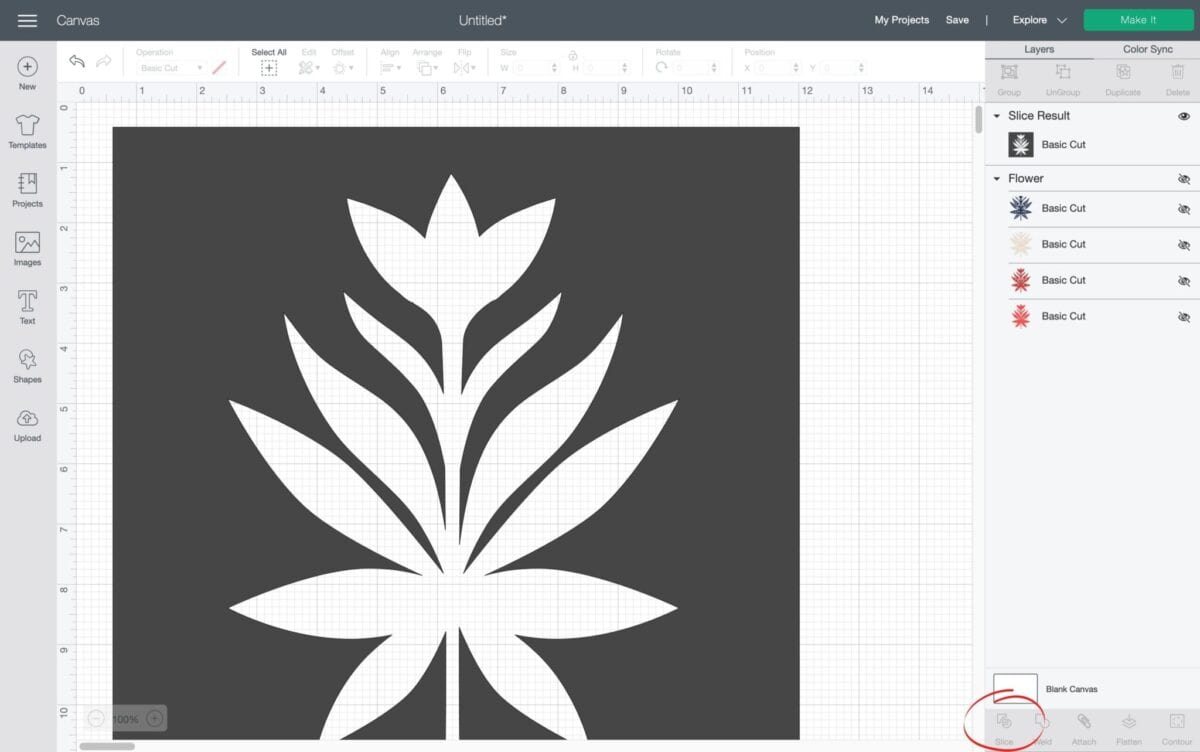Screen dimensions: 1200x752
Task: Click the Flatten tool
Action: pyautogui.click(x=1129, y=729)
